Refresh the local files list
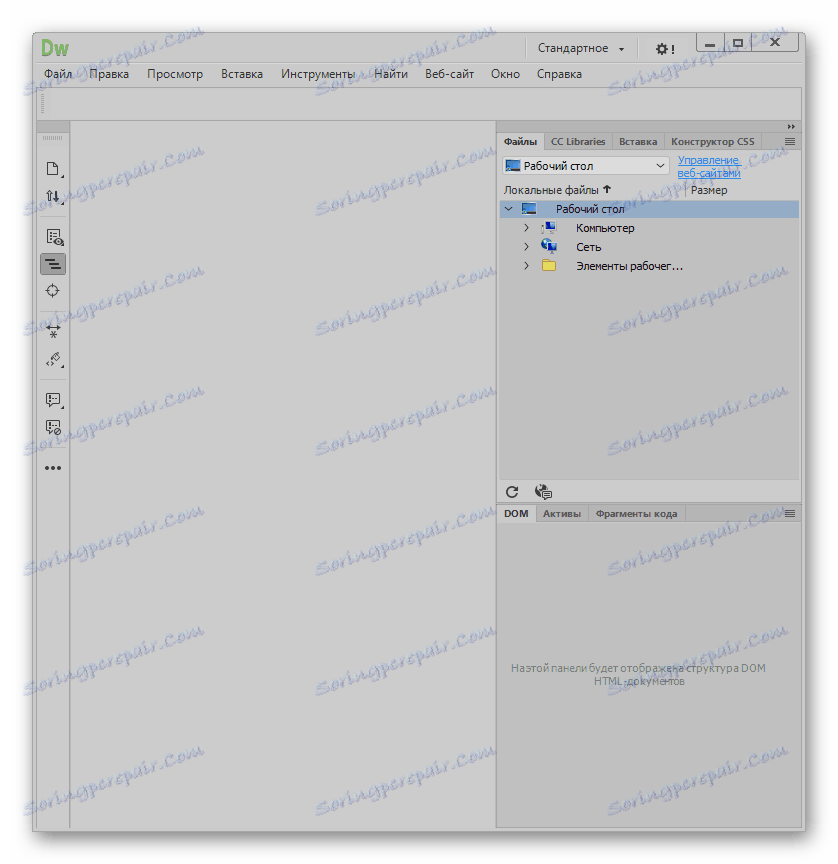838x864 pixels. point(512,491)
